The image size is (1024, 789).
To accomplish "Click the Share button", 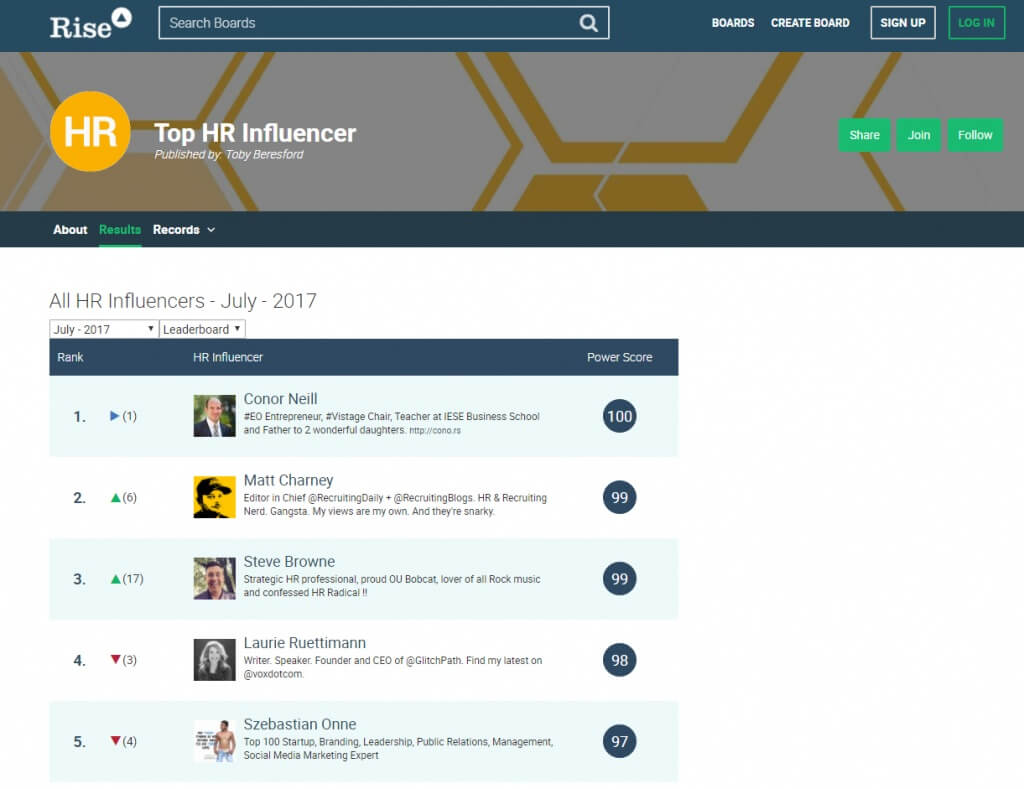I will click(x=864, y=134).
